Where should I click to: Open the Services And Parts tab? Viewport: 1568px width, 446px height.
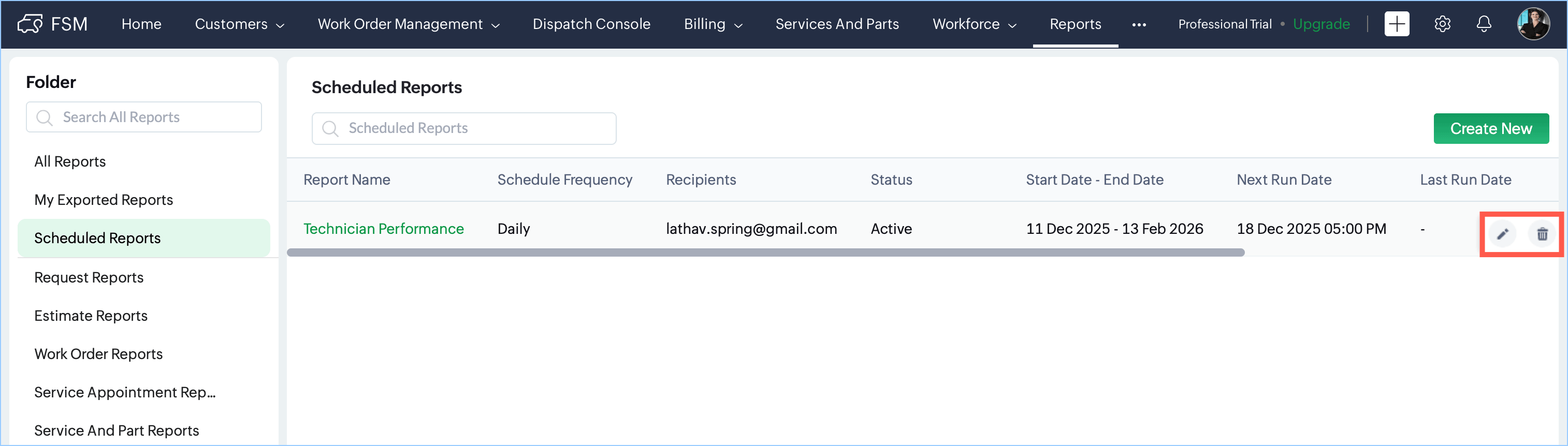tap(837, 24)
